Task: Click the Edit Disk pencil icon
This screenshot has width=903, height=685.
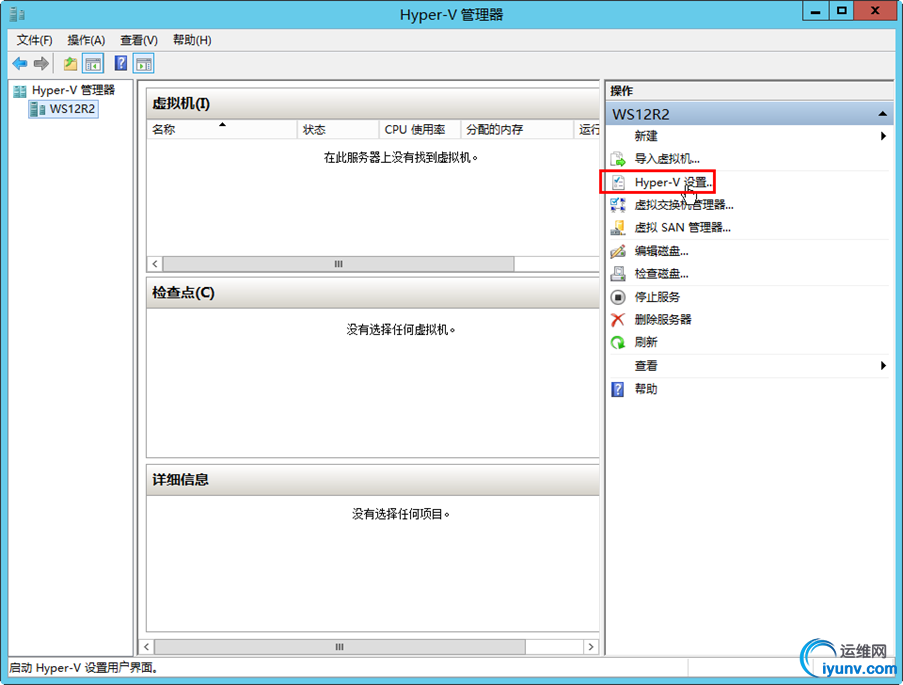Action: 618,251
